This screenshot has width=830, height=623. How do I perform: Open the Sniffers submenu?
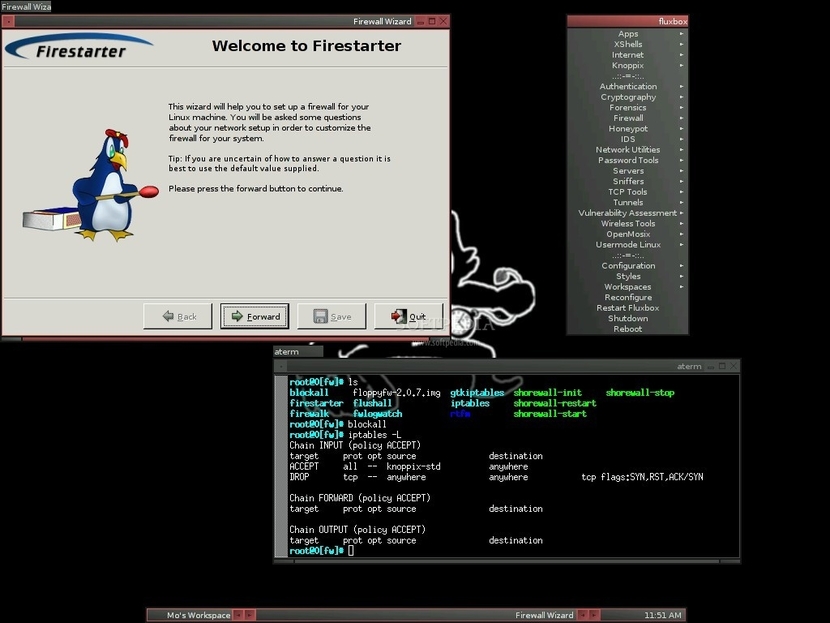[628, 182]
